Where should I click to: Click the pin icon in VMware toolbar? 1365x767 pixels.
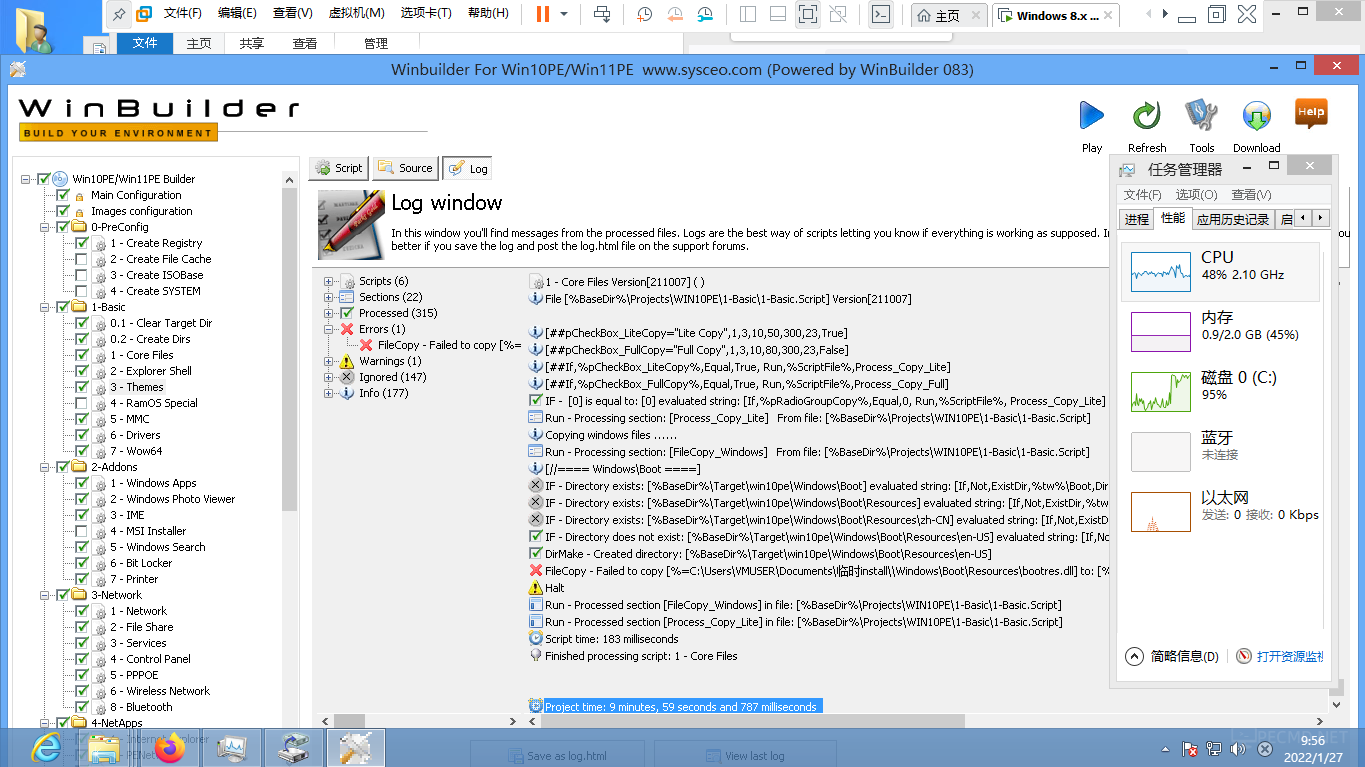pyautogui.click(x=119, y=14)
